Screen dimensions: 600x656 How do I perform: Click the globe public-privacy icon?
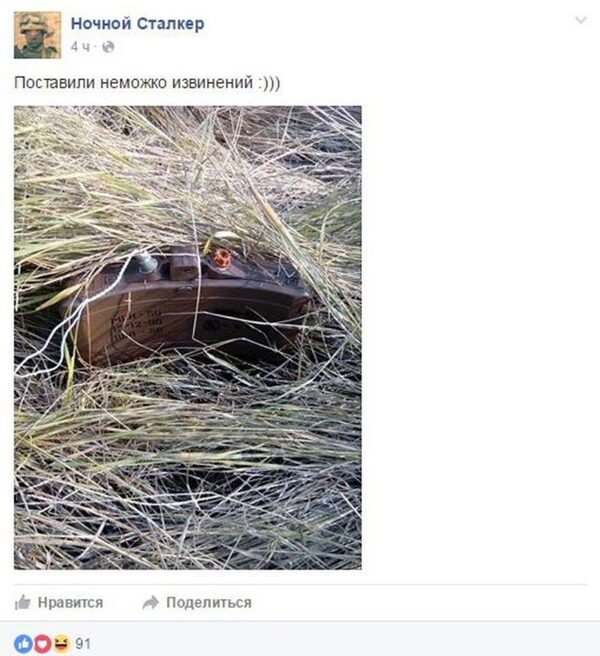click(108, 47)
